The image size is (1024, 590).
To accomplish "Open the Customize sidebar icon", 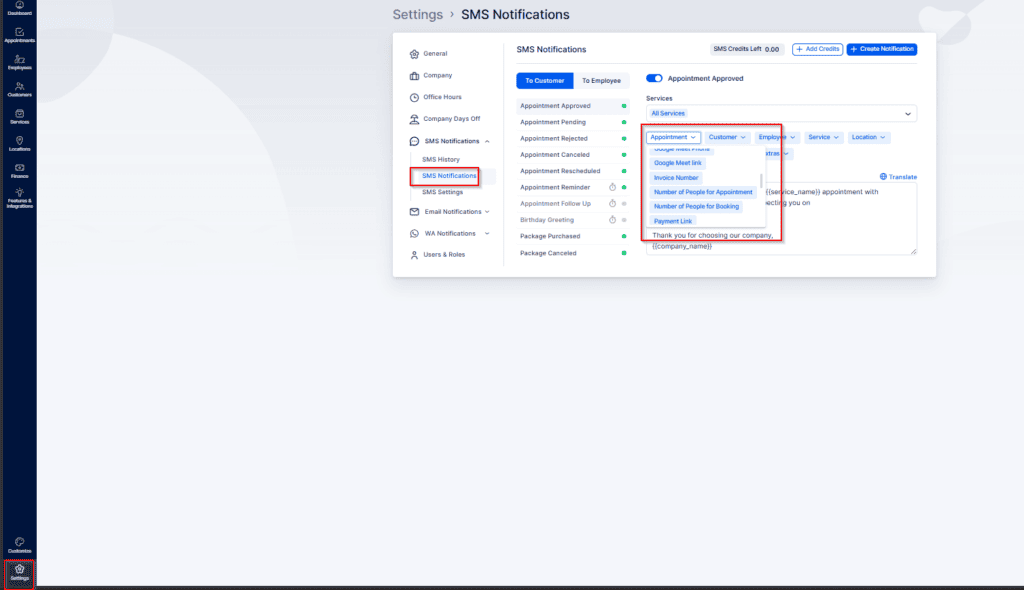I will pyautogui.click(x=19, y=545).
